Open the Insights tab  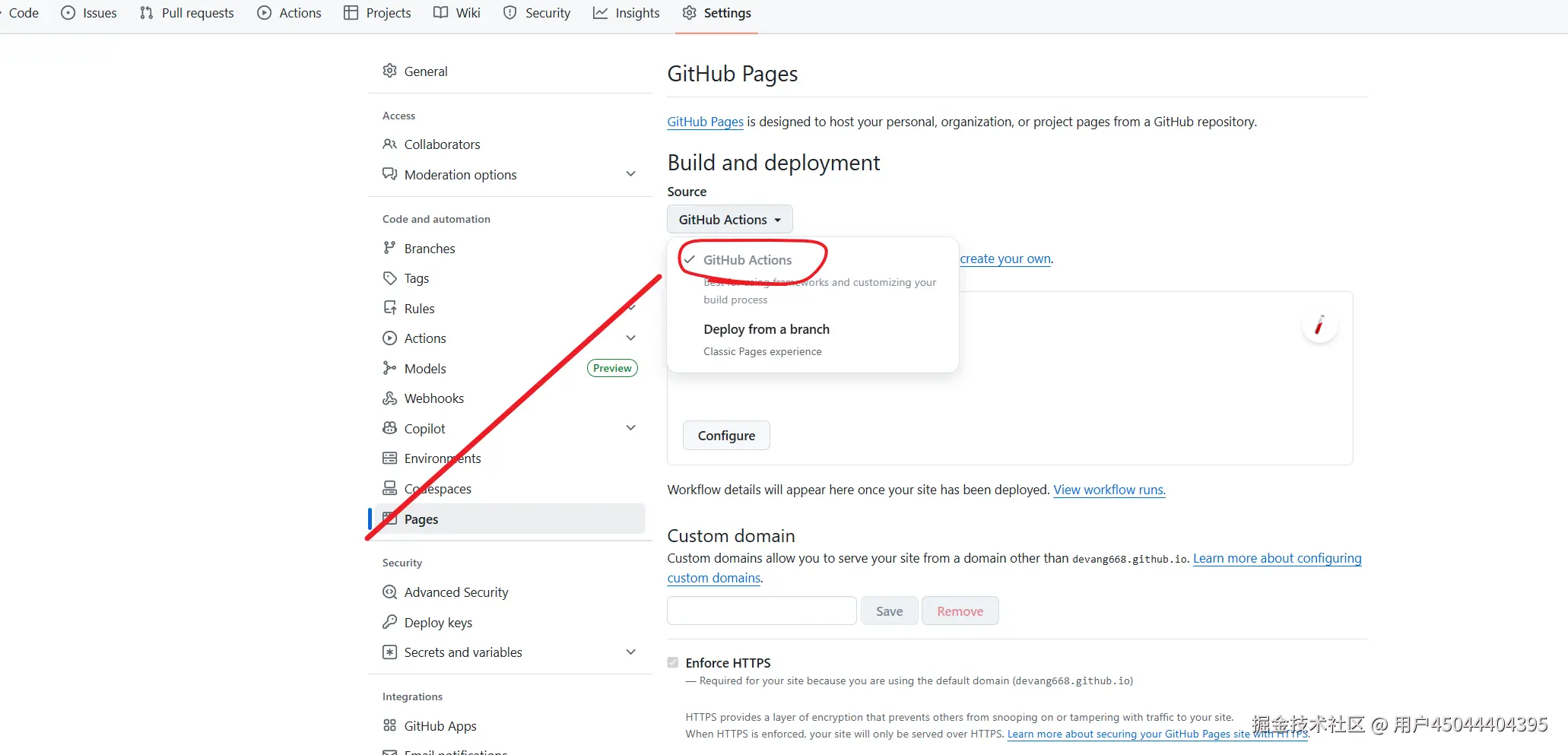coord(627,13)
